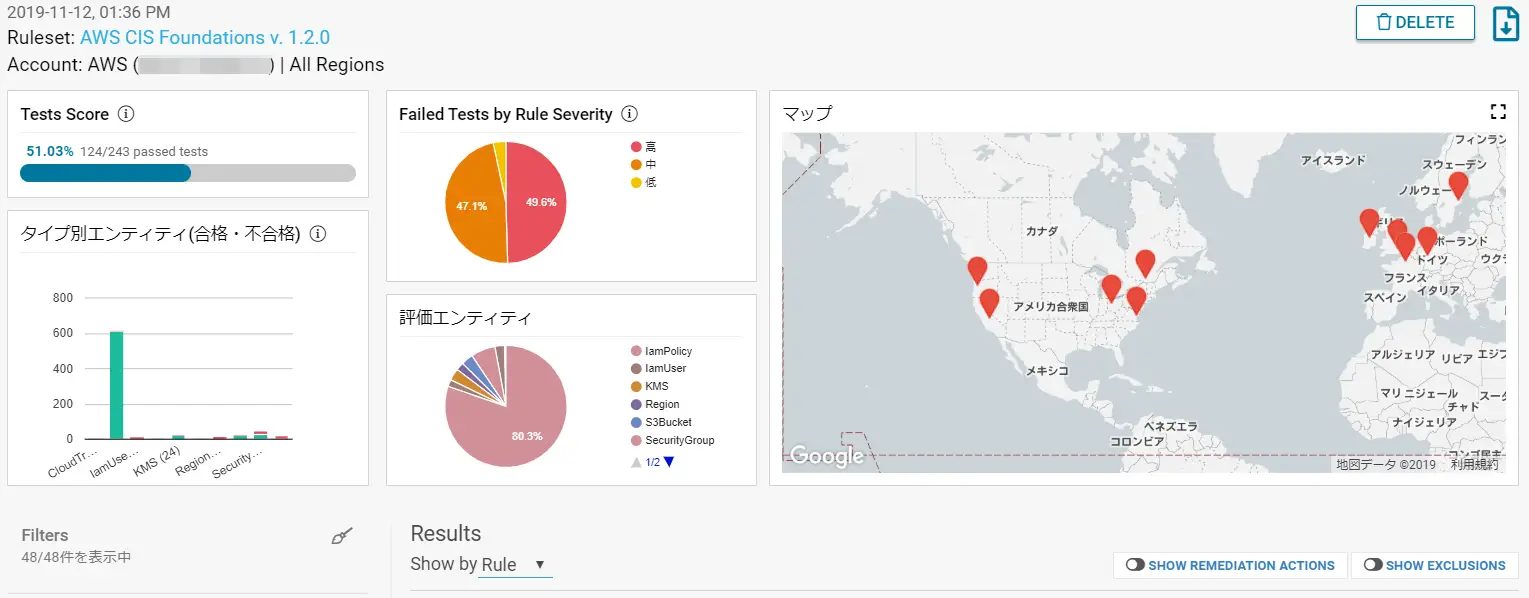The image size is (1529, 598).
Task: Click the IamUser legend entry
Action: point(659,369)
